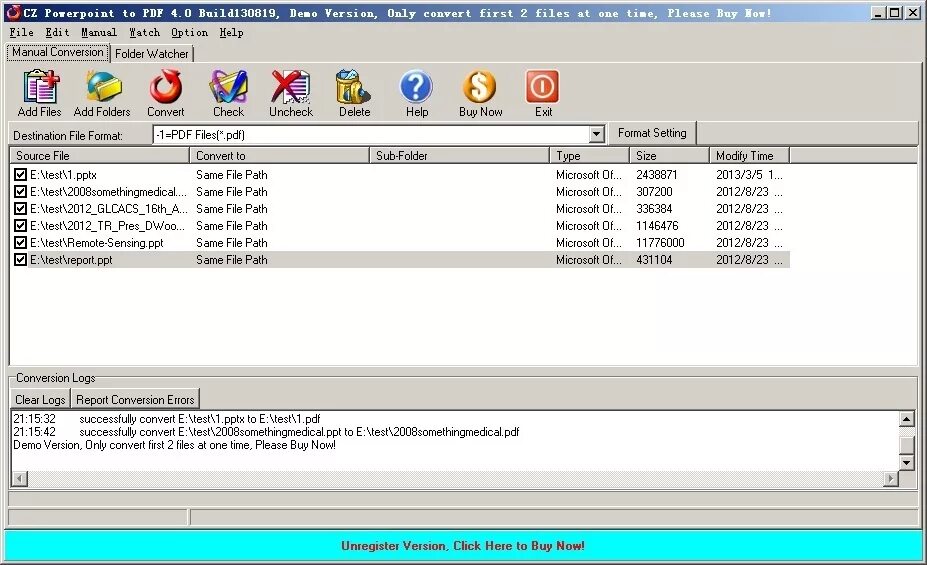Click the log horizontal scroll left arrow
Image resolution: width=927 pixels, height=565 pixels.
(20, 478)
